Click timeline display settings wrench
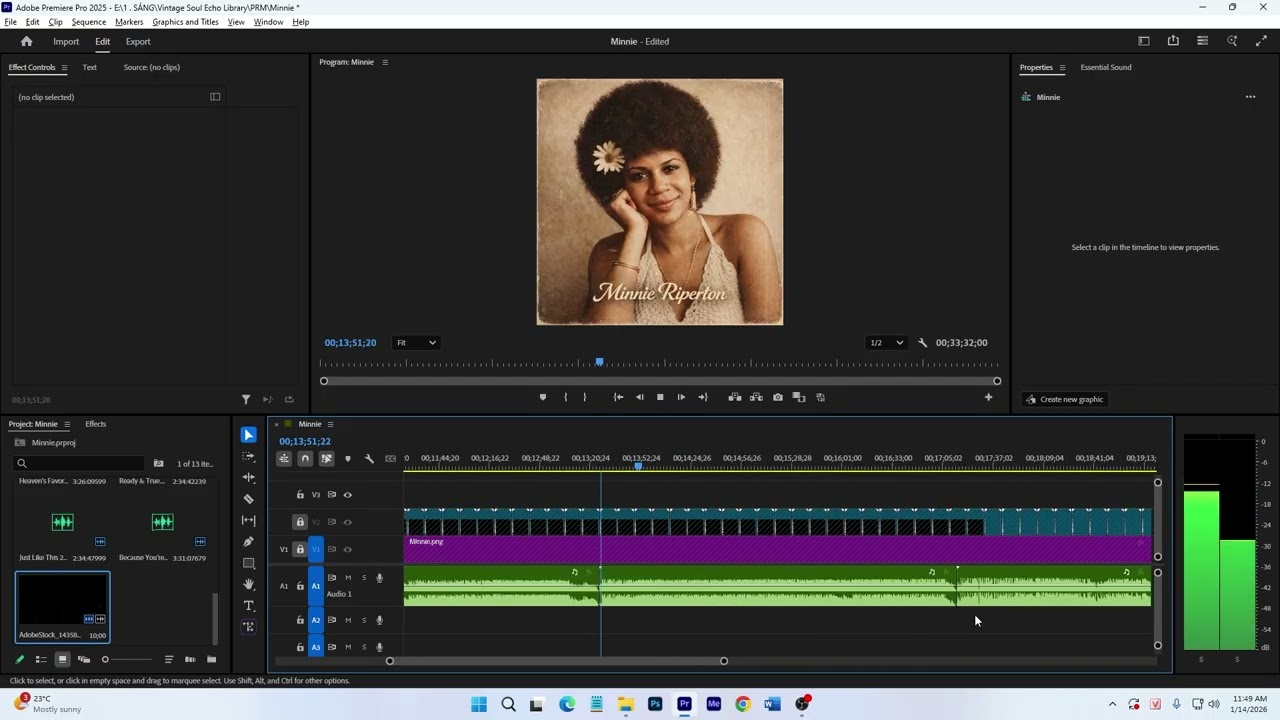1280x720 pixels. (369, 459)
